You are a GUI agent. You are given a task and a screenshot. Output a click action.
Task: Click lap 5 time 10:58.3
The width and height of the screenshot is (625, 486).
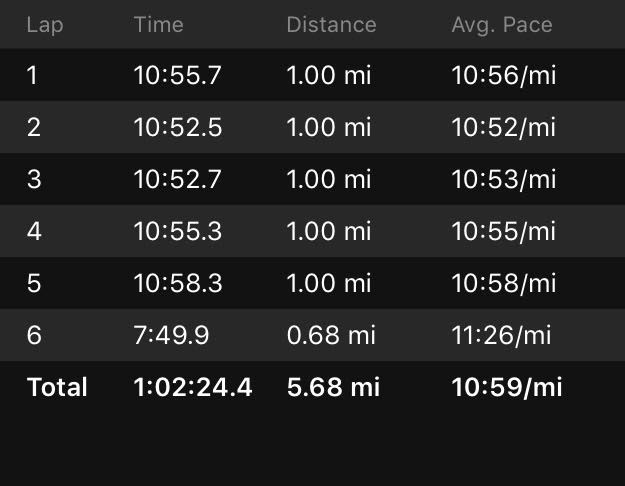[178, 284]
